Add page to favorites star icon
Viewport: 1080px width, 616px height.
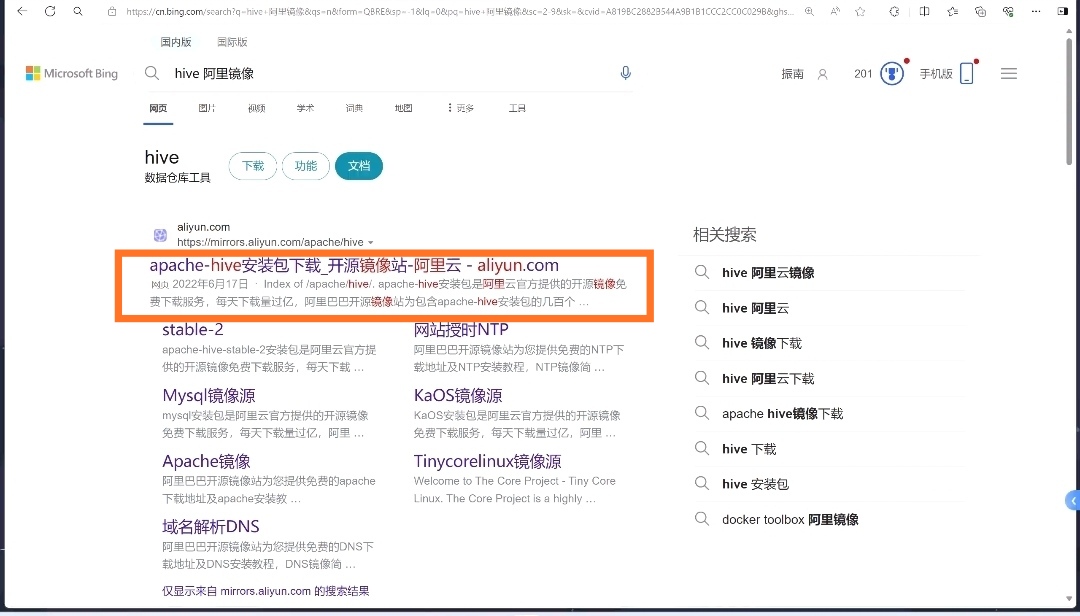(860, 12)
